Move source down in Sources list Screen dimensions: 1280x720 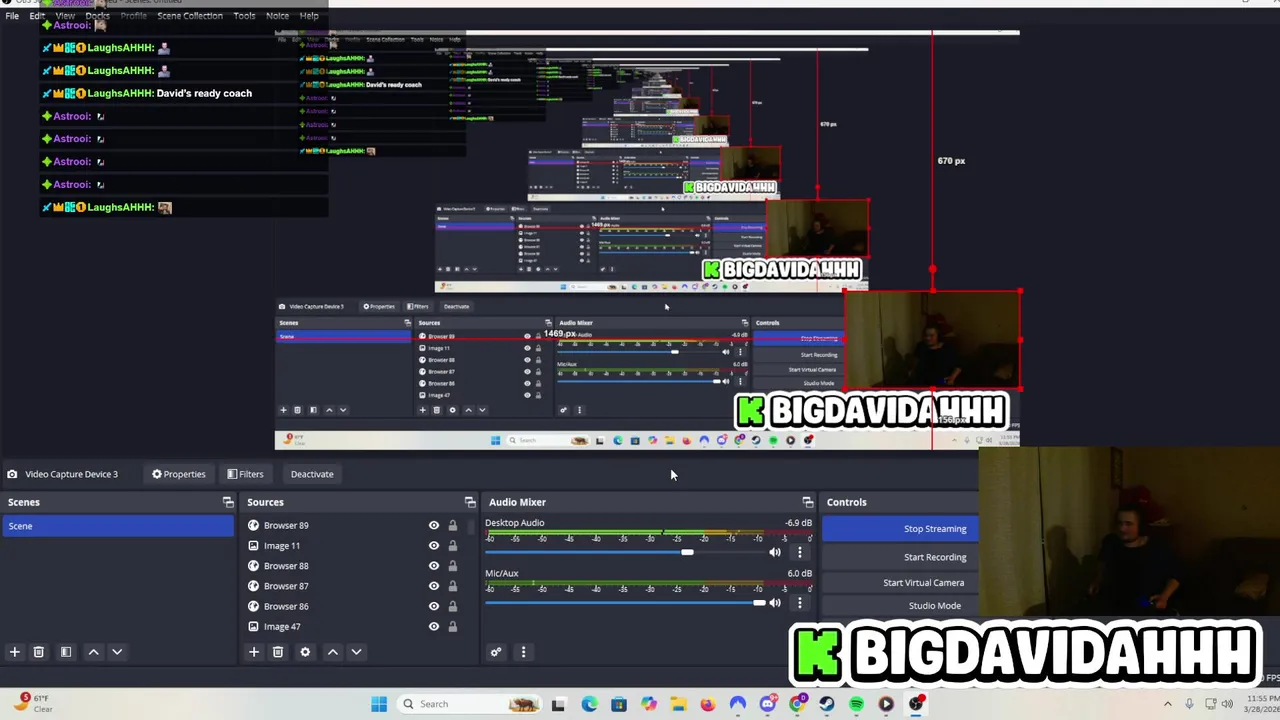coord(356,652)
